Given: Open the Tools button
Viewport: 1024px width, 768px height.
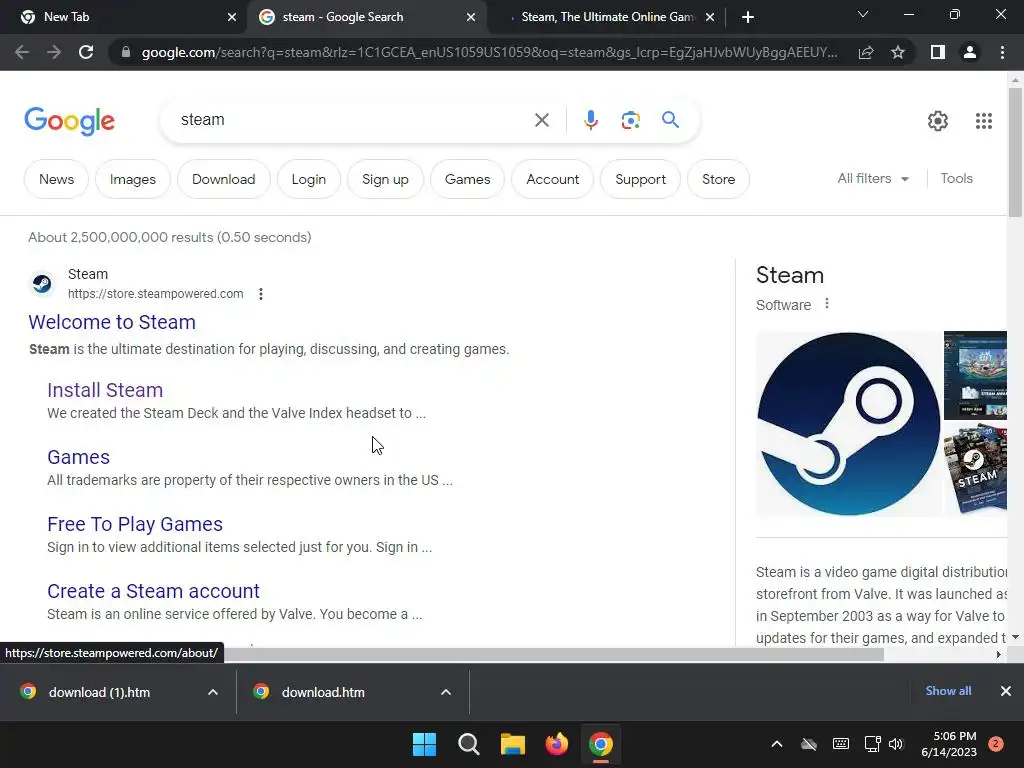Looking at the screenshot, I should [x=956, y=178].
